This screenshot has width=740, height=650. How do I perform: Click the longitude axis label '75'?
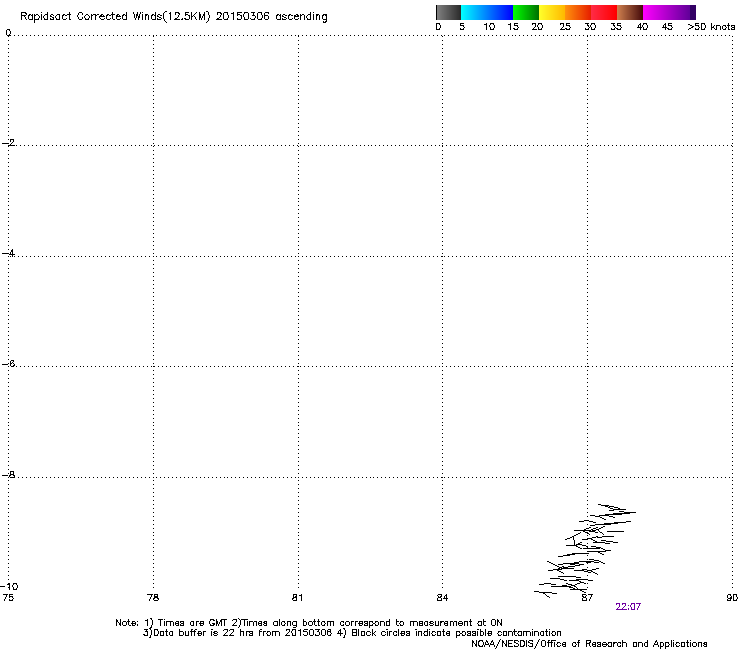(8, 598)
